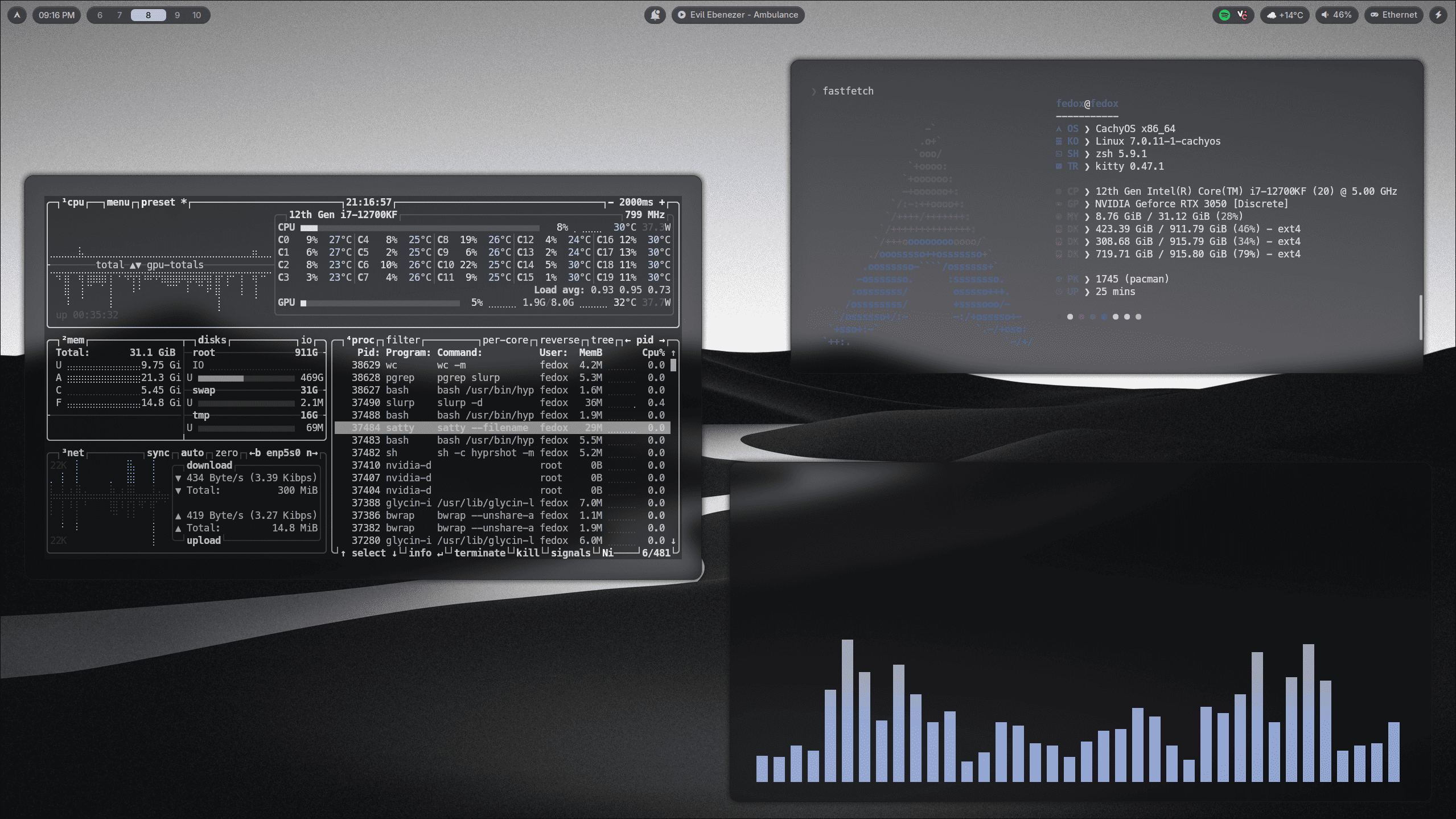
Task: Toggle reverse sorting in proc panel
Action: click(560, 340)
